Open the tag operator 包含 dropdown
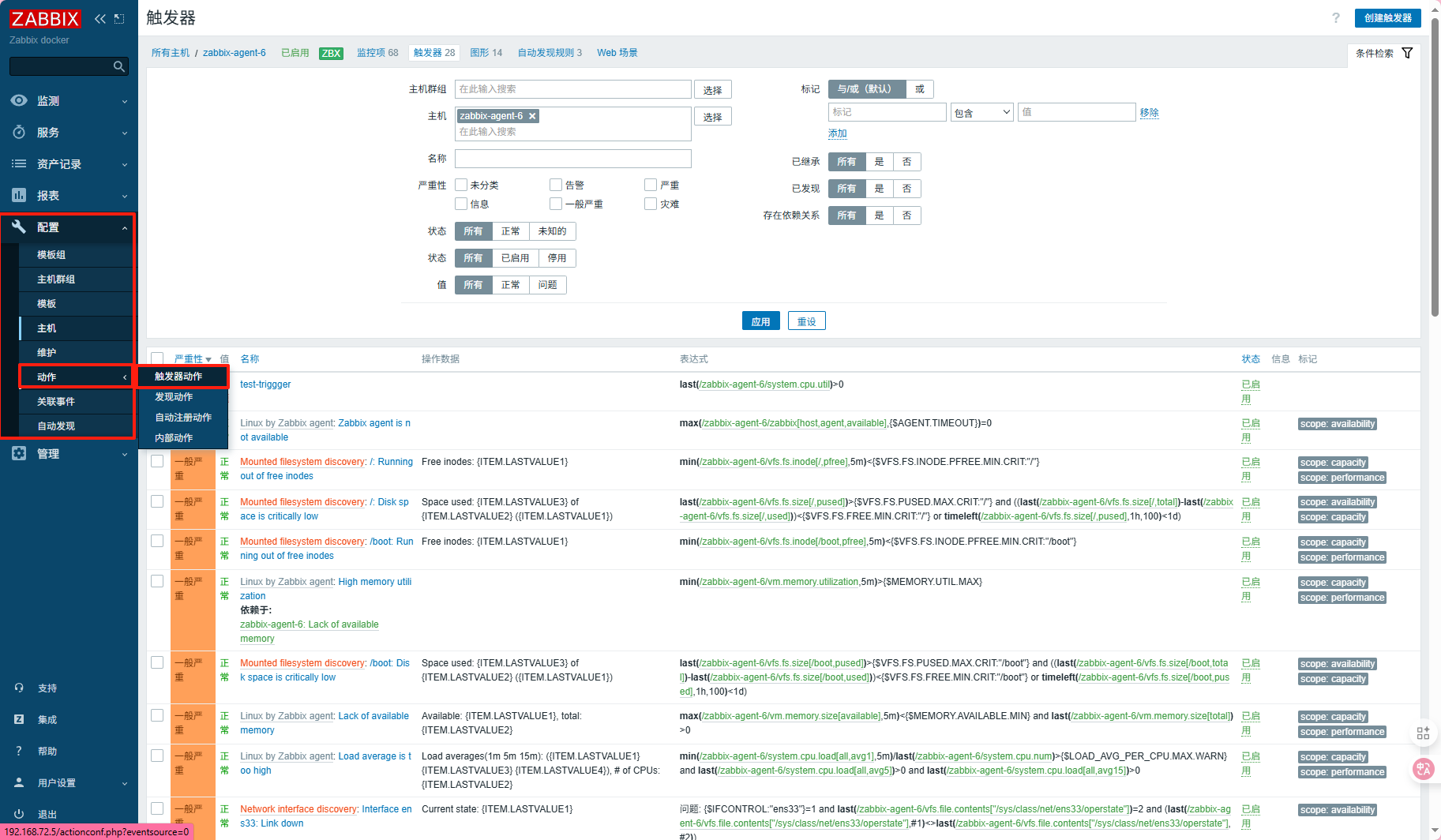The height and width of the screenshot is (840, 1441). [x=982, y=112]
